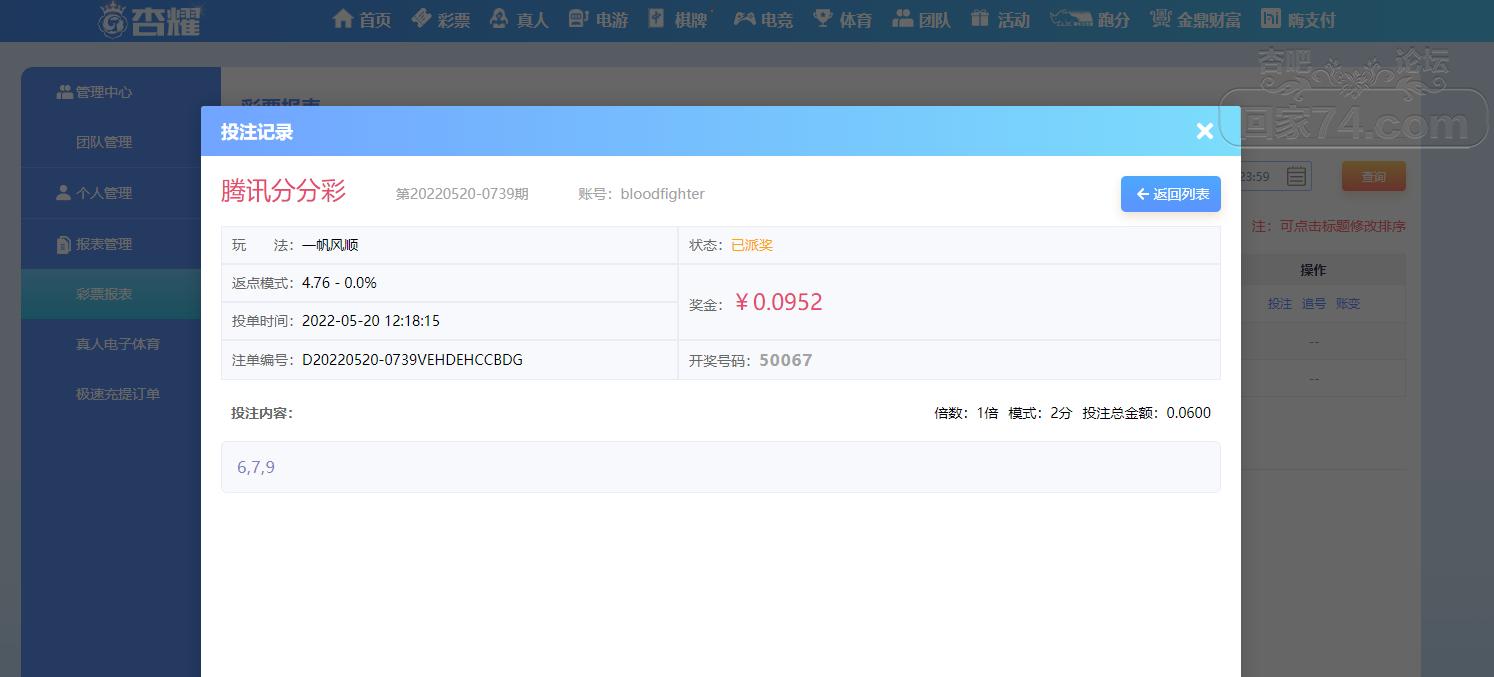The image size is (1494, 677).
Task: Open the 跑分 menu item
Action: [x=1090, y=19]
